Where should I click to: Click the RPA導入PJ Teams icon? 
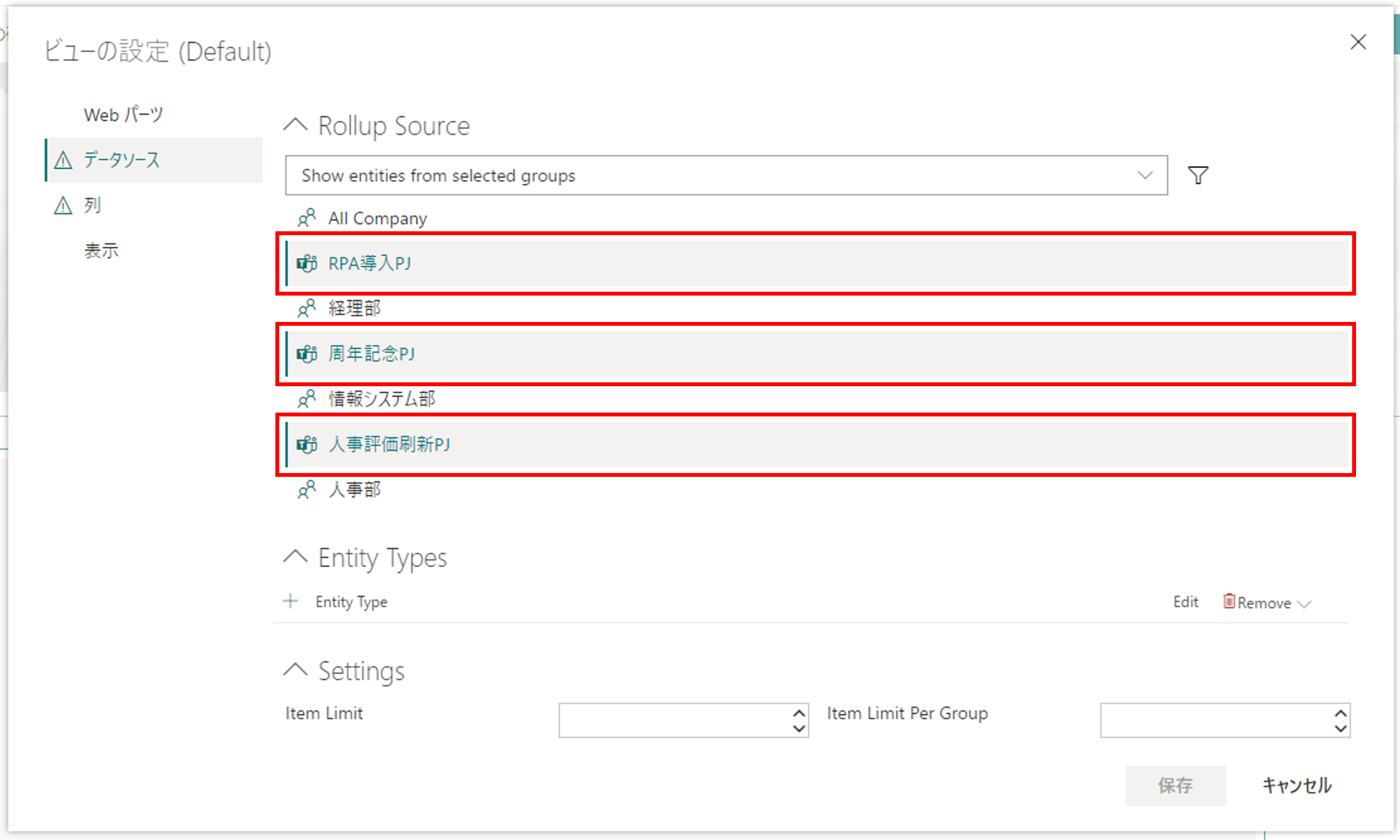click(x=307, y=263)
